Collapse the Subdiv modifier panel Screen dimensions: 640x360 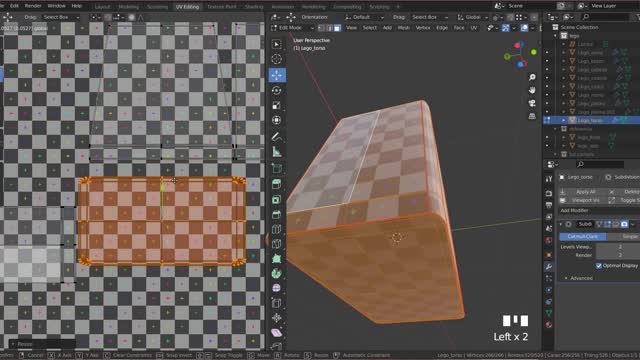pyautogui.click(x=561, y=224)
